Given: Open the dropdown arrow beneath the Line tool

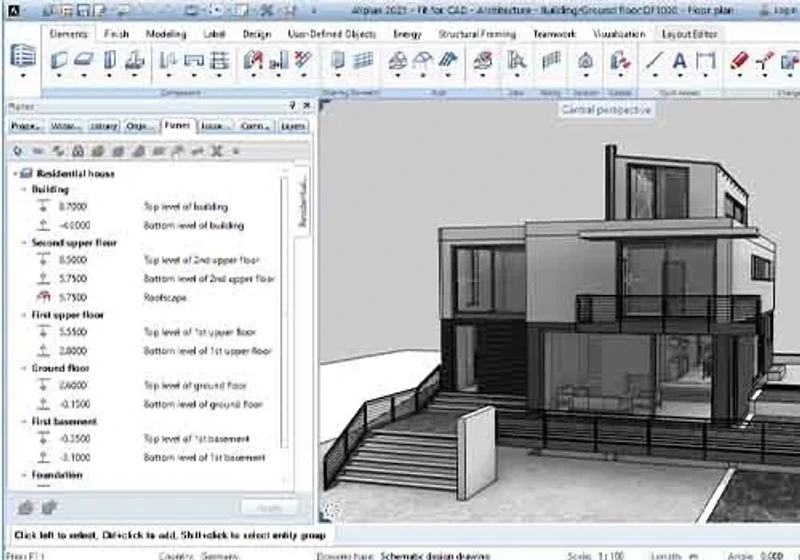Looking at the screenshot, I should click(x=655, y=75).
